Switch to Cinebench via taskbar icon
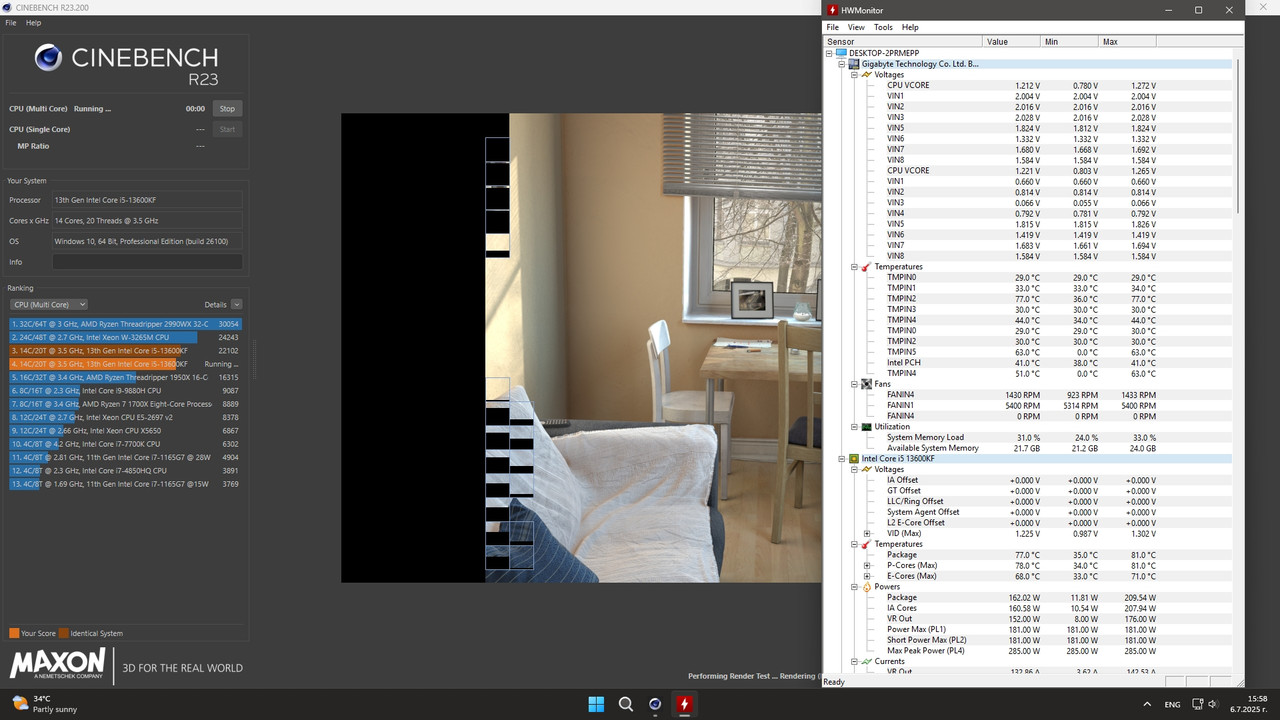 (x=655, y=704)
